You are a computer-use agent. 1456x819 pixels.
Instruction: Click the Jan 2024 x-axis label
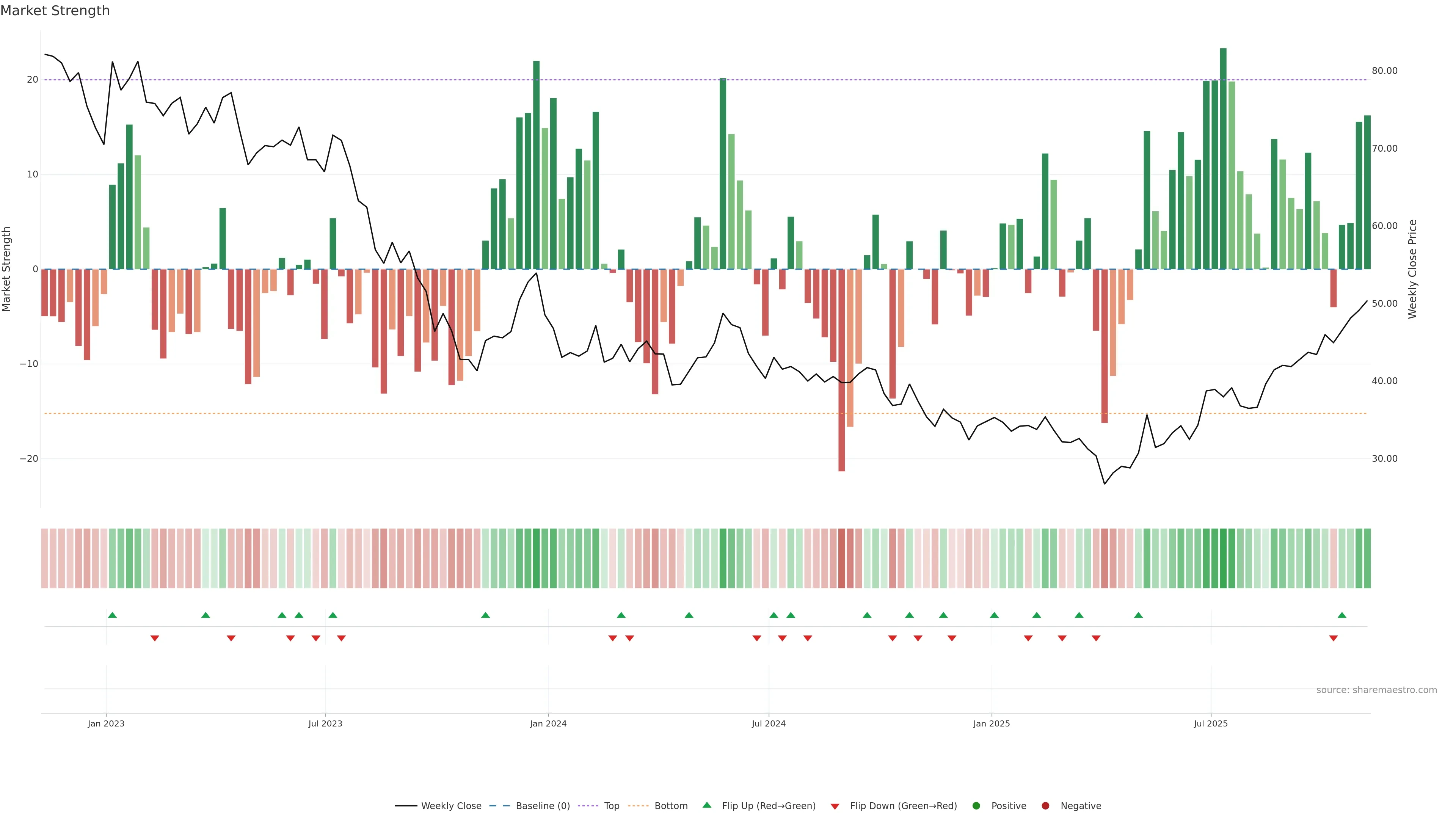pos(548,723)
